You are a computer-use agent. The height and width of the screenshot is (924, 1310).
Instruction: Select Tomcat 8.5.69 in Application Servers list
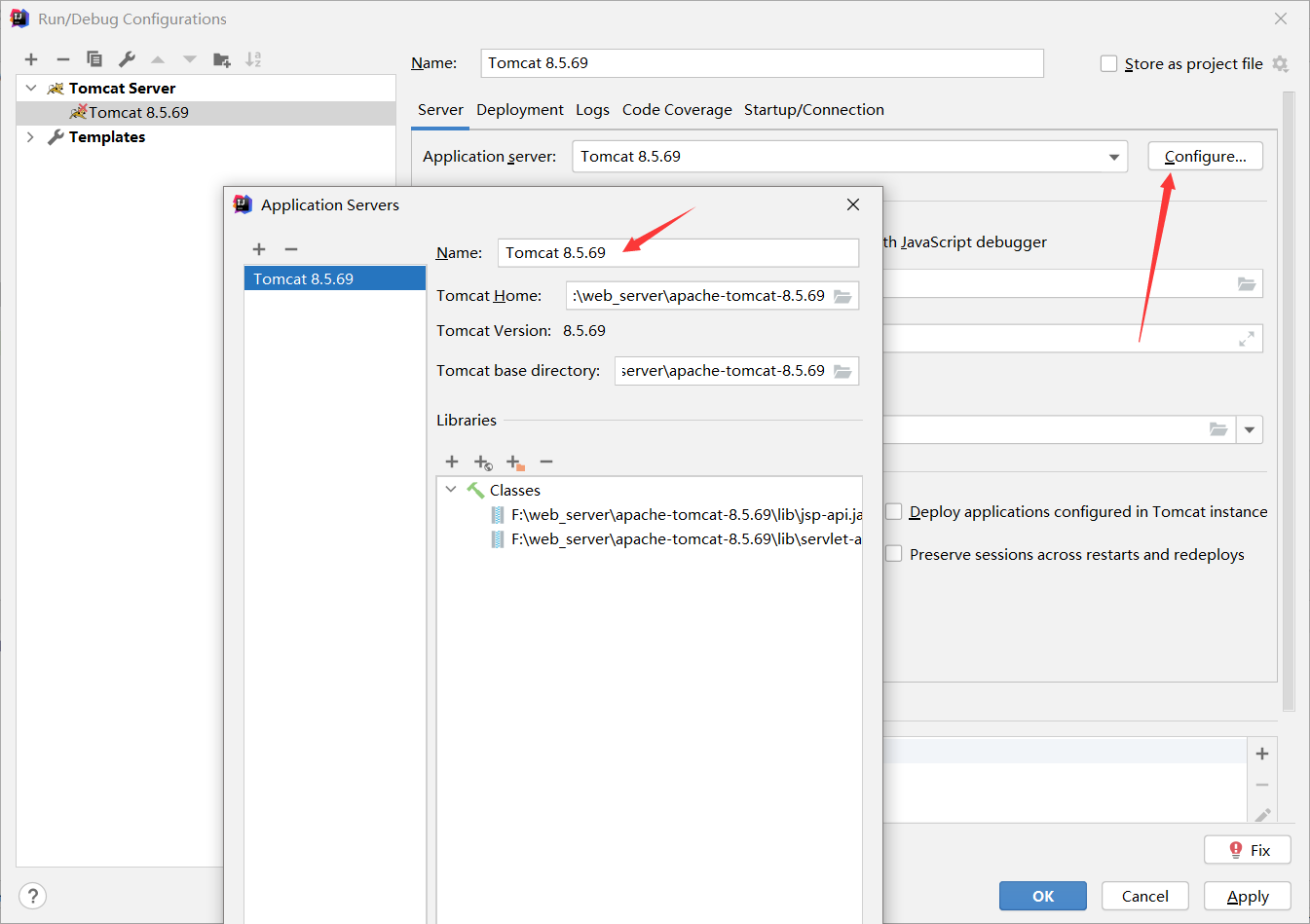[x=335, y=278]
